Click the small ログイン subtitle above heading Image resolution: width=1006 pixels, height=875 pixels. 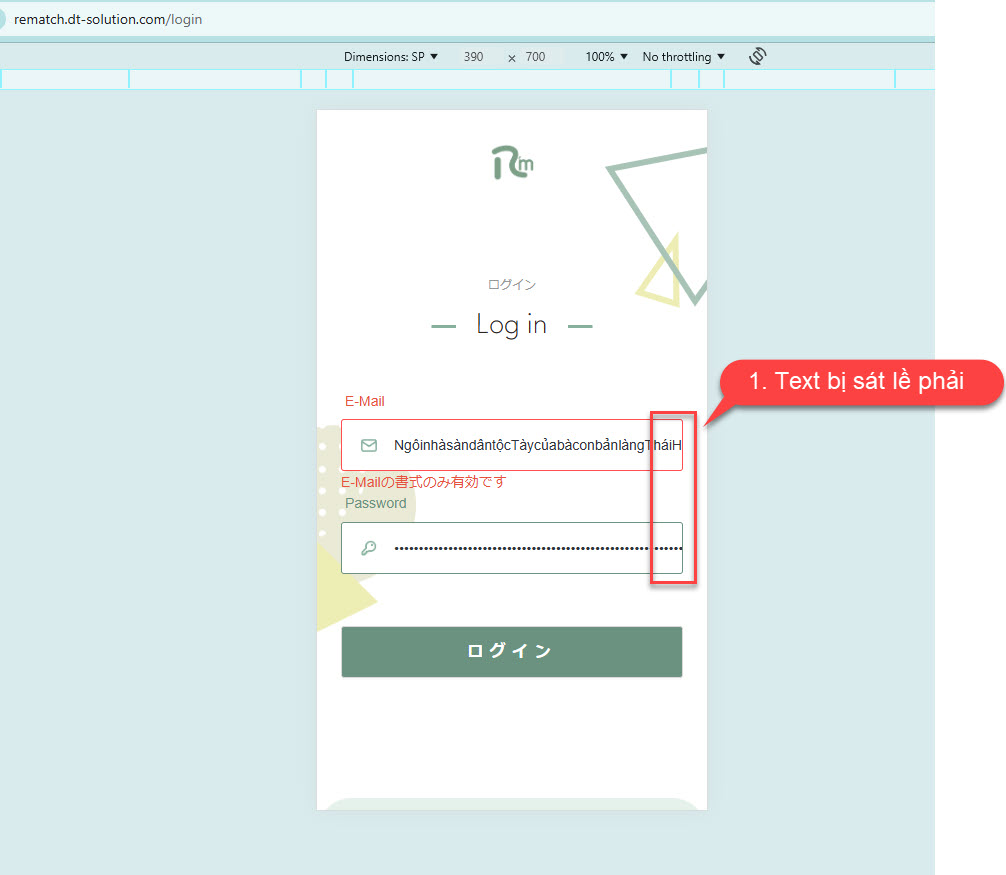pyautogui.click(x=511, y=285)
